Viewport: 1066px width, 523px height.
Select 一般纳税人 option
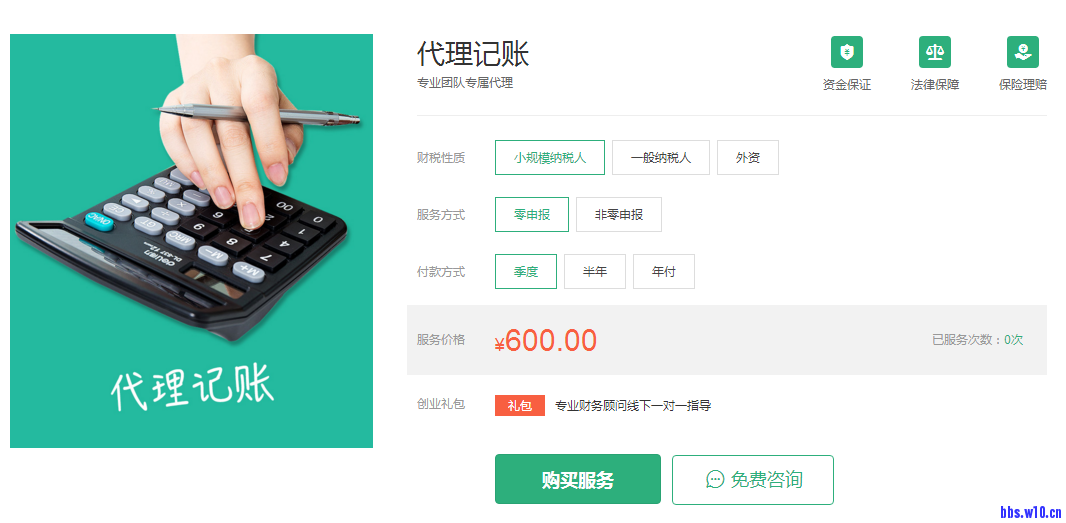[x=661, y=158]
